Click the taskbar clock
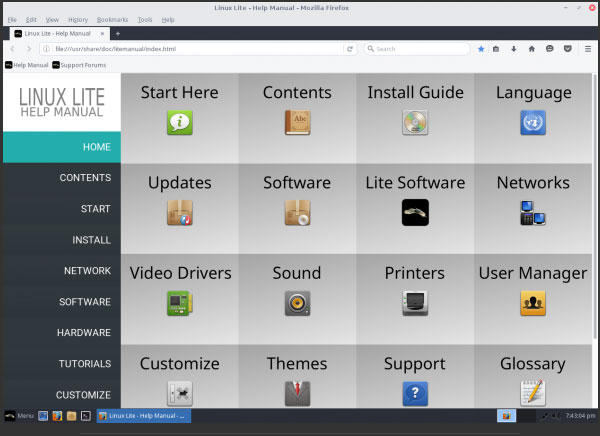Image resolution: width=600 pixels, height=436 pixels. [x=580, y=416]
